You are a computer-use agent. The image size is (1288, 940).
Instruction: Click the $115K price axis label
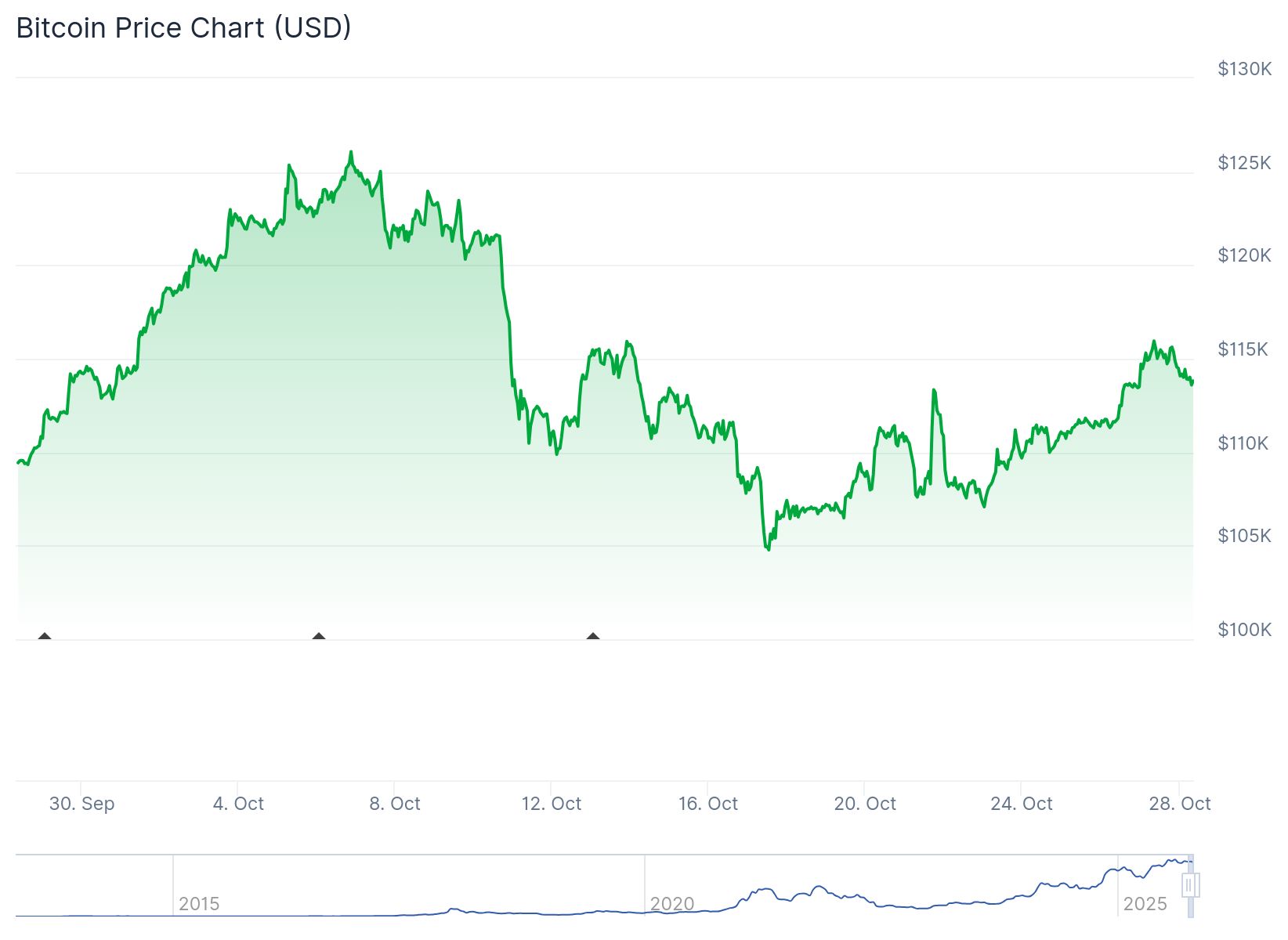(x=1243, y=349)
